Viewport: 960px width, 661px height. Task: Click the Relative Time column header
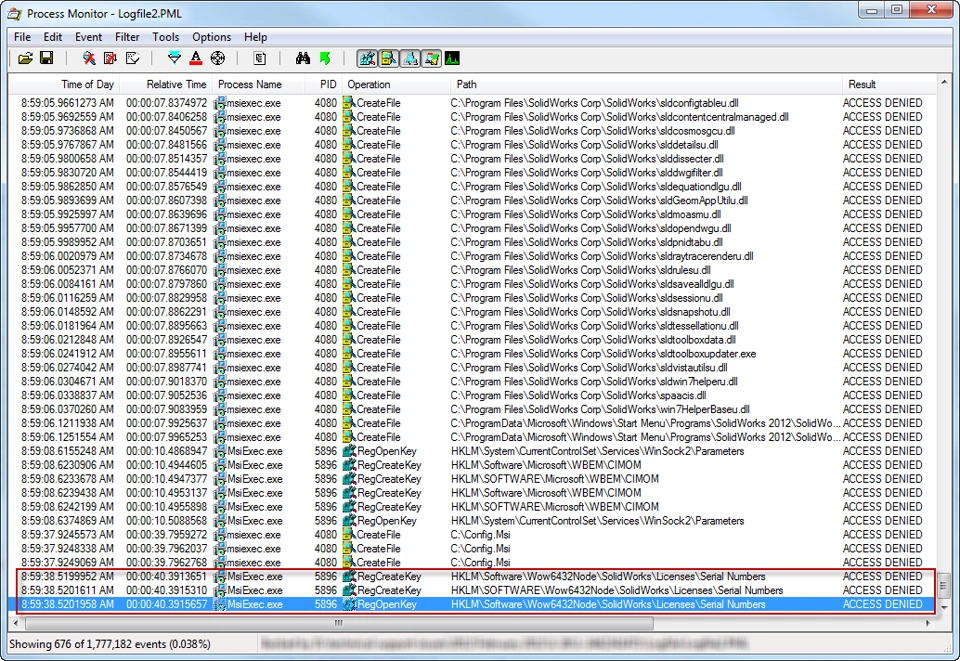click(165, 84)
